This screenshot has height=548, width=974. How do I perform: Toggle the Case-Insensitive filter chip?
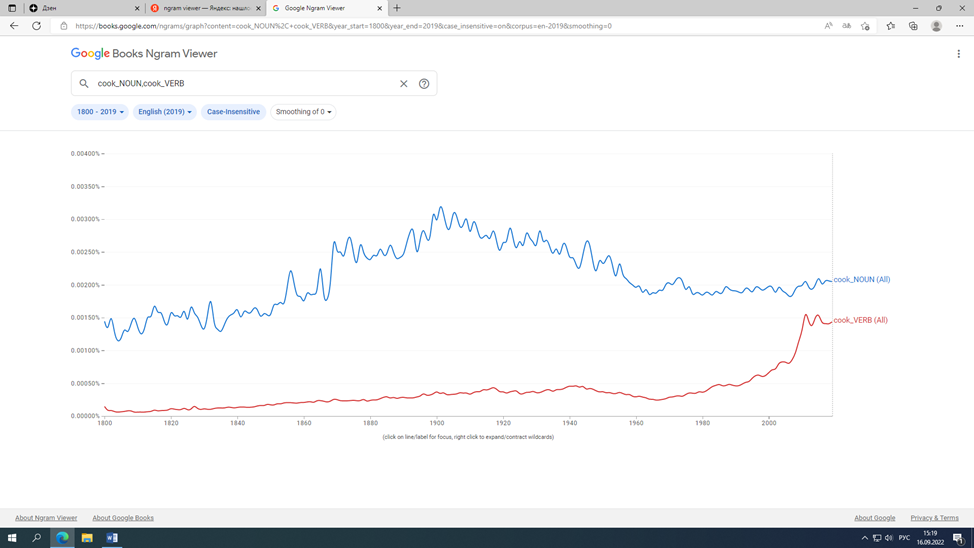click(x=234, y=112)
